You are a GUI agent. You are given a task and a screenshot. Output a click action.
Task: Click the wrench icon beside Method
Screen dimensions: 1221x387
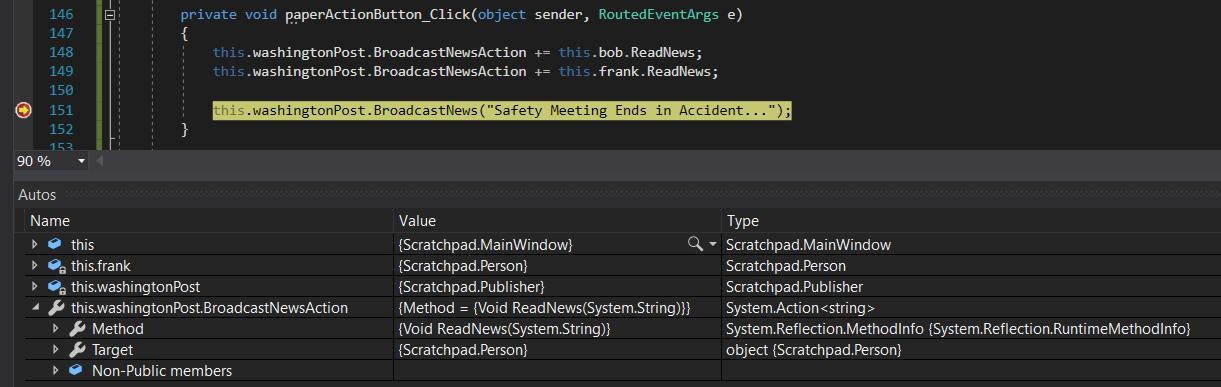77,329
